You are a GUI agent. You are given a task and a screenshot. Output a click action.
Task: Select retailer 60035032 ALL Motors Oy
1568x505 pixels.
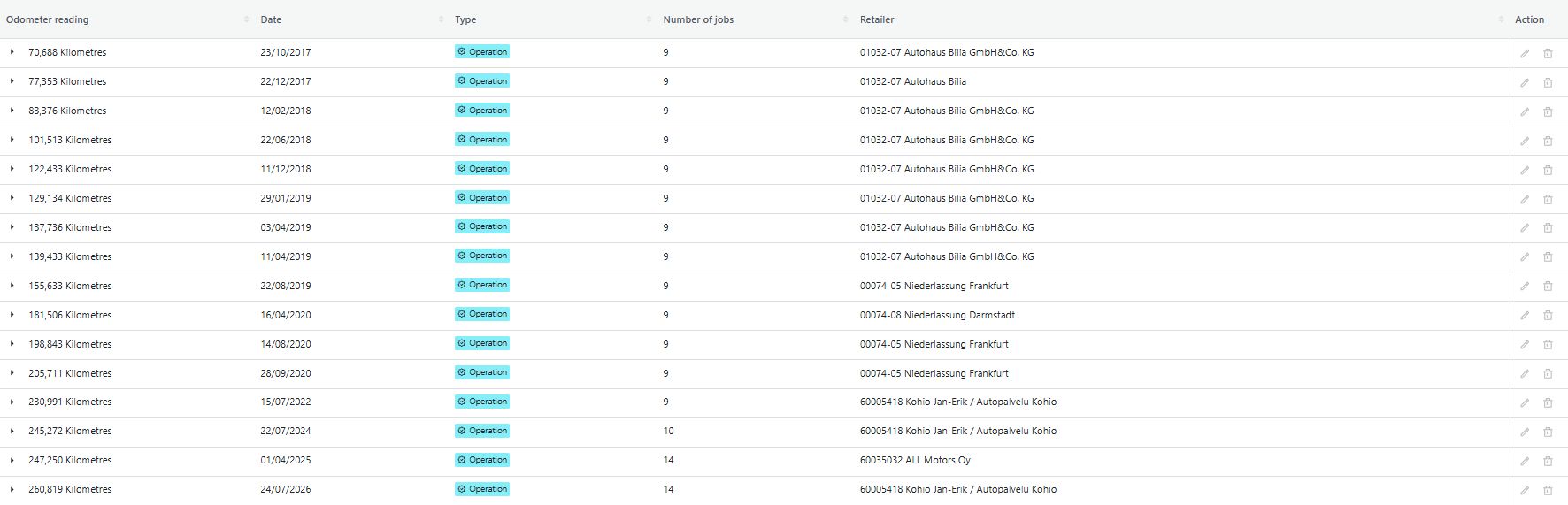click(x=915, y=460)
